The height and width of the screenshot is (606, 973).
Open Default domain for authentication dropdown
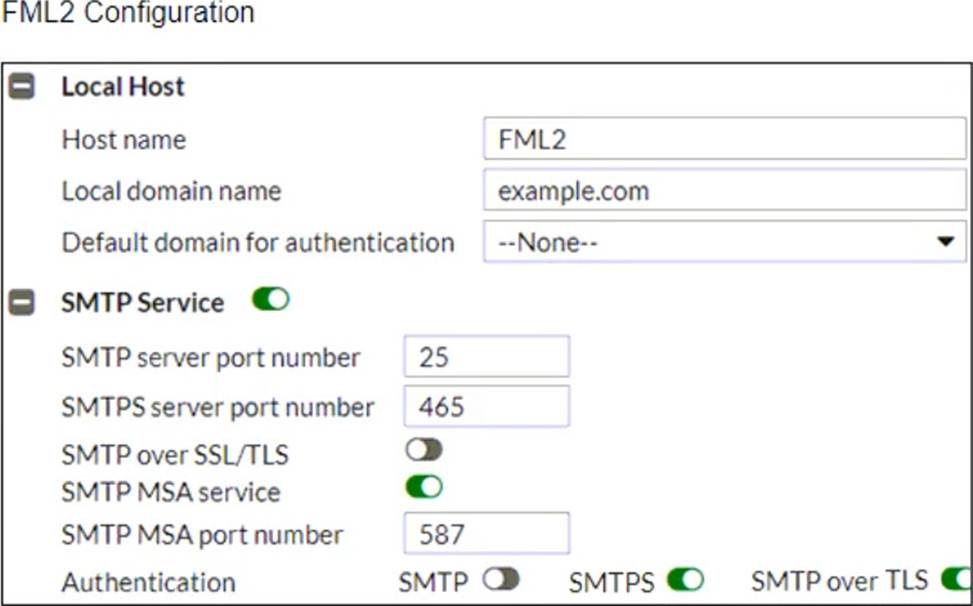pos(724,241)
